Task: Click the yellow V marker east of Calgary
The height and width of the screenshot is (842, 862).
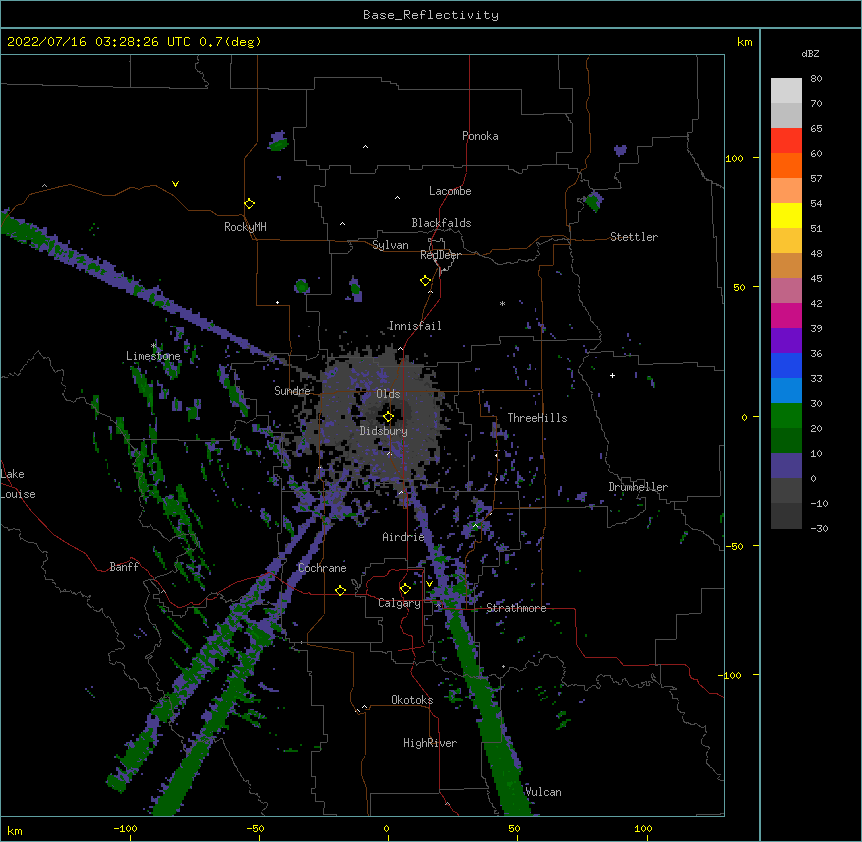Action: 429,584
